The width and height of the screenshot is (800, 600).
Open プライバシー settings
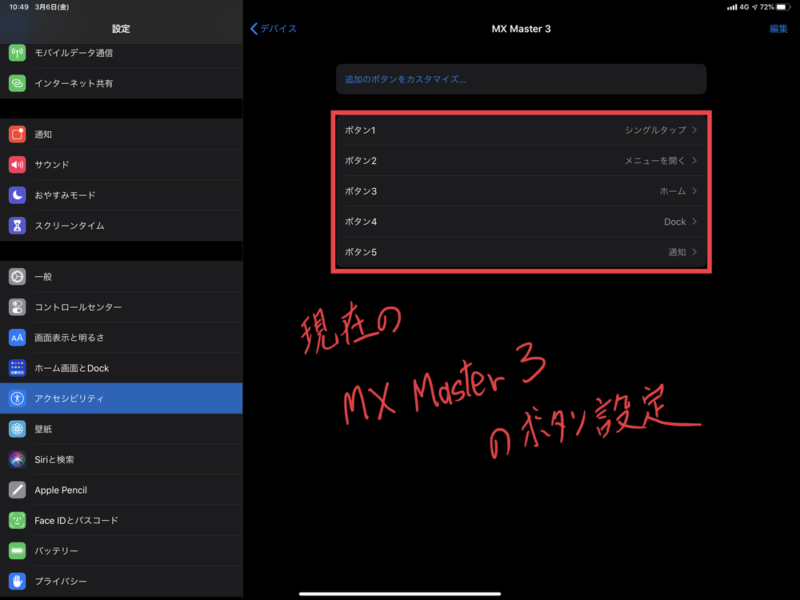[x=121, y=581]
